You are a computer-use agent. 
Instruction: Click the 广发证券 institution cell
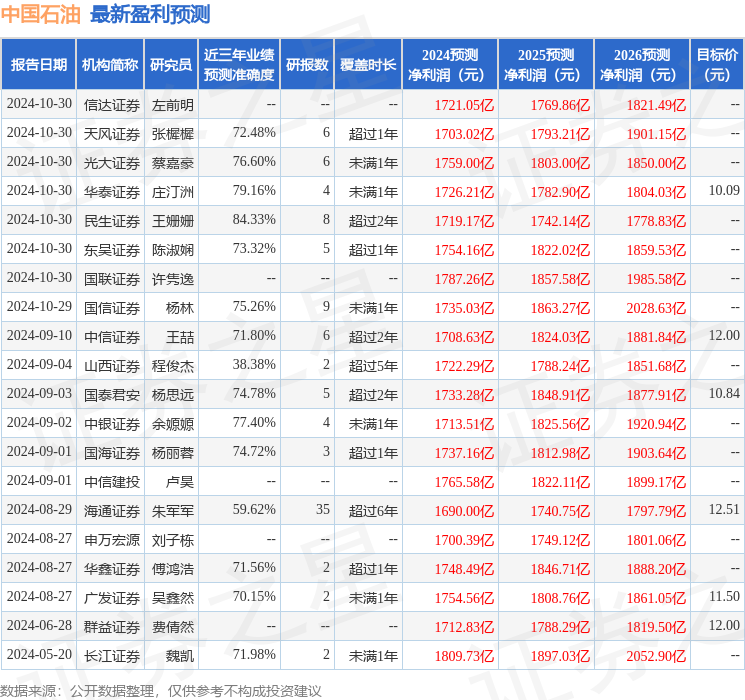pyautogui.click(x=112, y=598)
